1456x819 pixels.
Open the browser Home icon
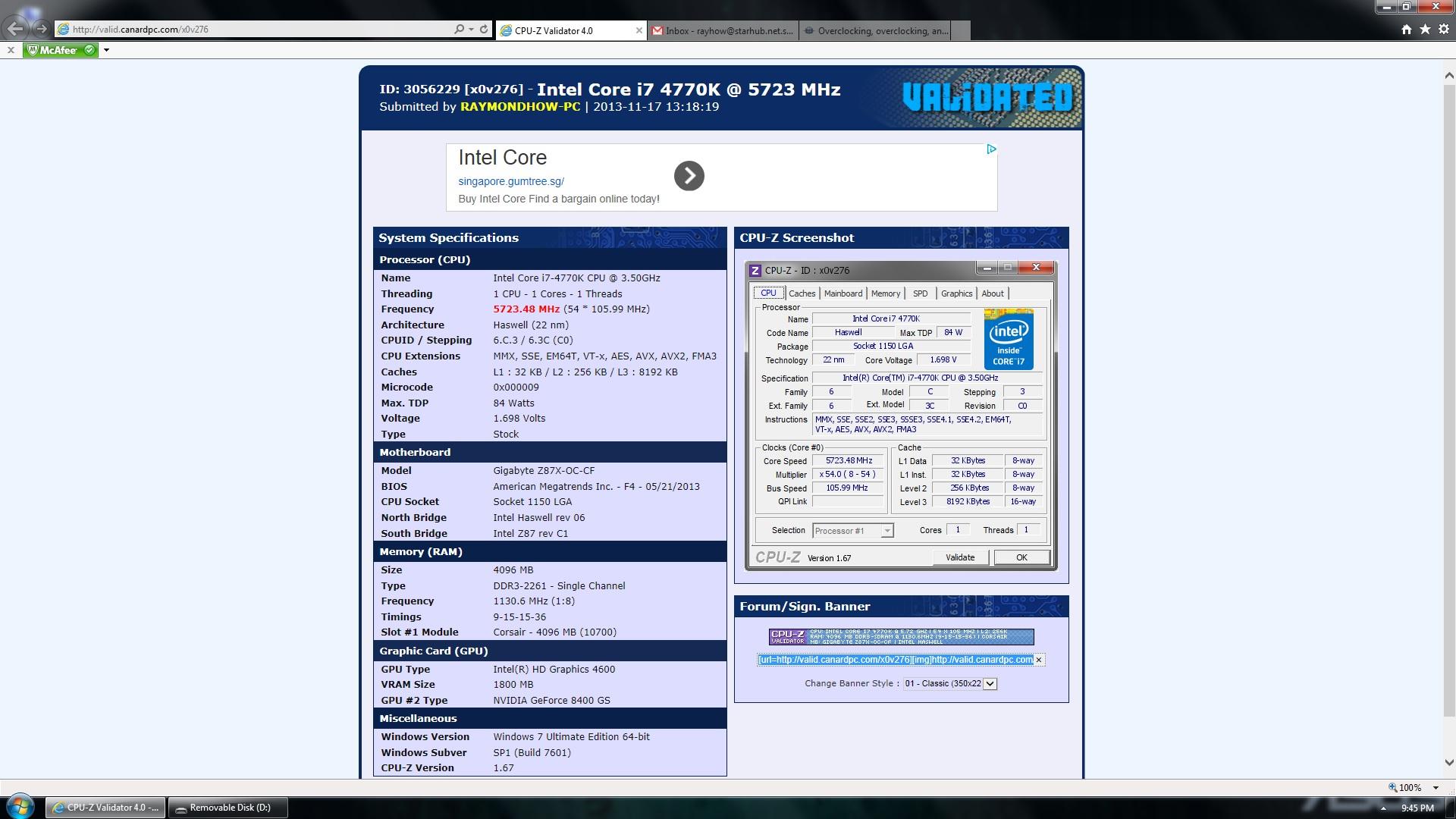pyautogui.click(x=1407, y=30)
